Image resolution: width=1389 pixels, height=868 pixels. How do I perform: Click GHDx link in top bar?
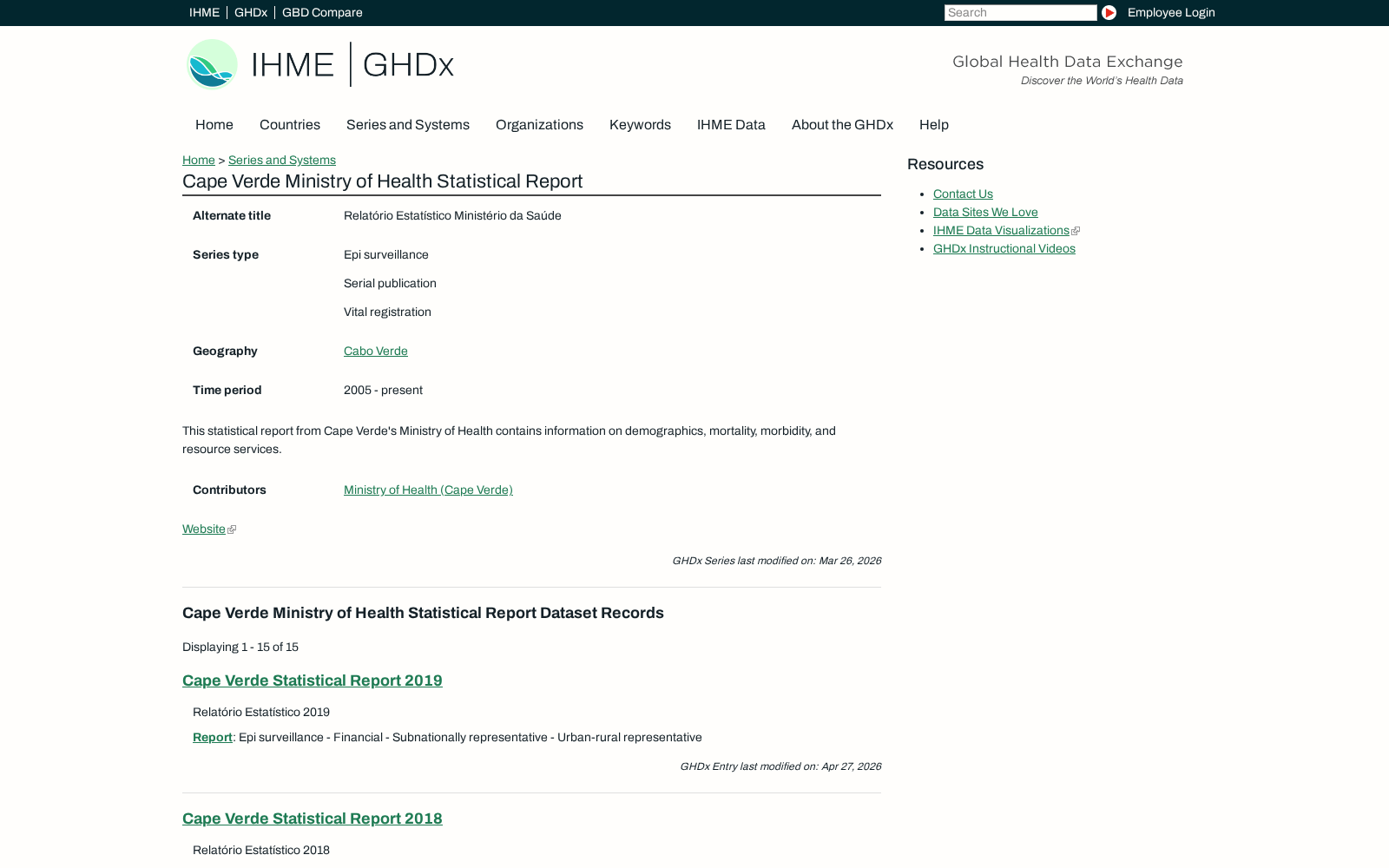(x=251, y=13)
